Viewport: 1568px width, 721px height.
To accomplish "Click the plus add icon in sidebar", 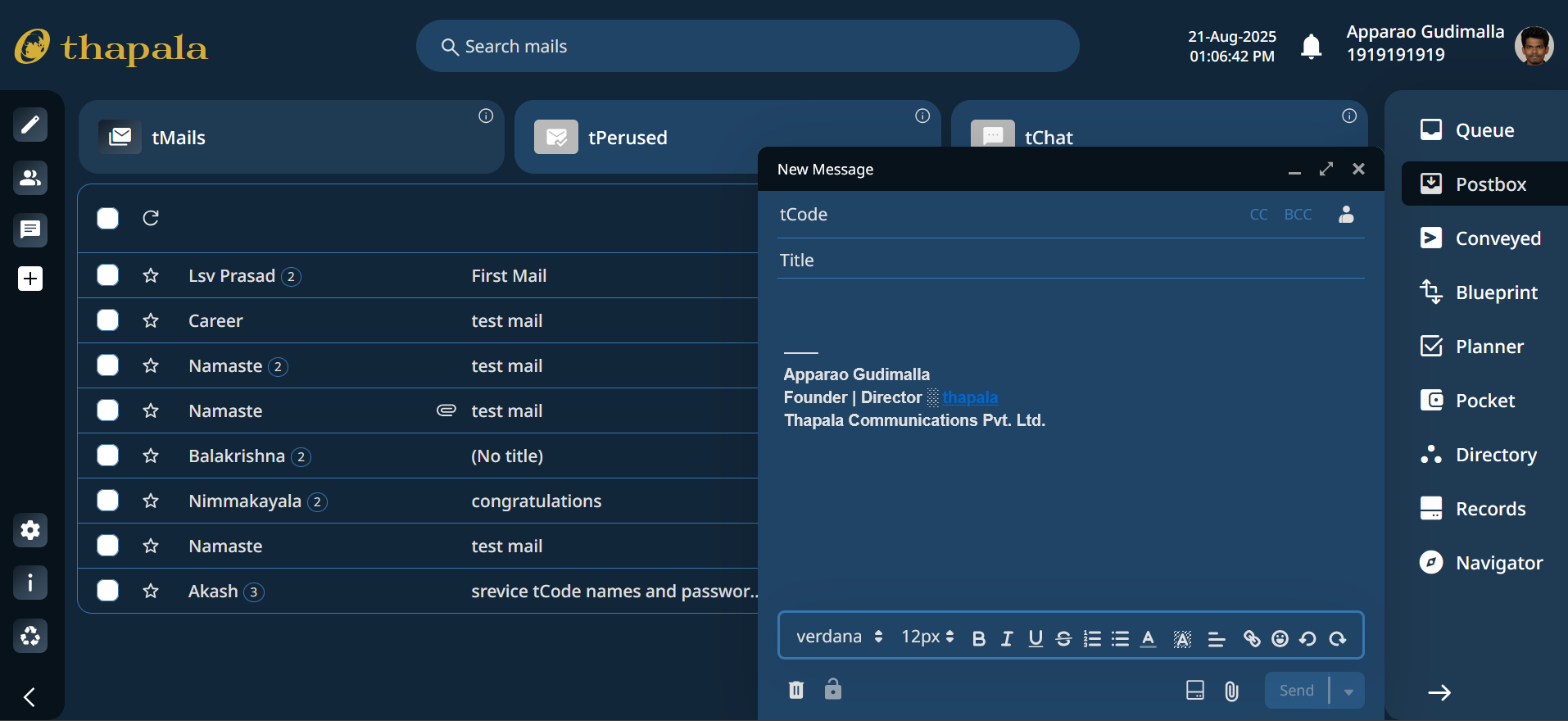I will coord(30,279).
